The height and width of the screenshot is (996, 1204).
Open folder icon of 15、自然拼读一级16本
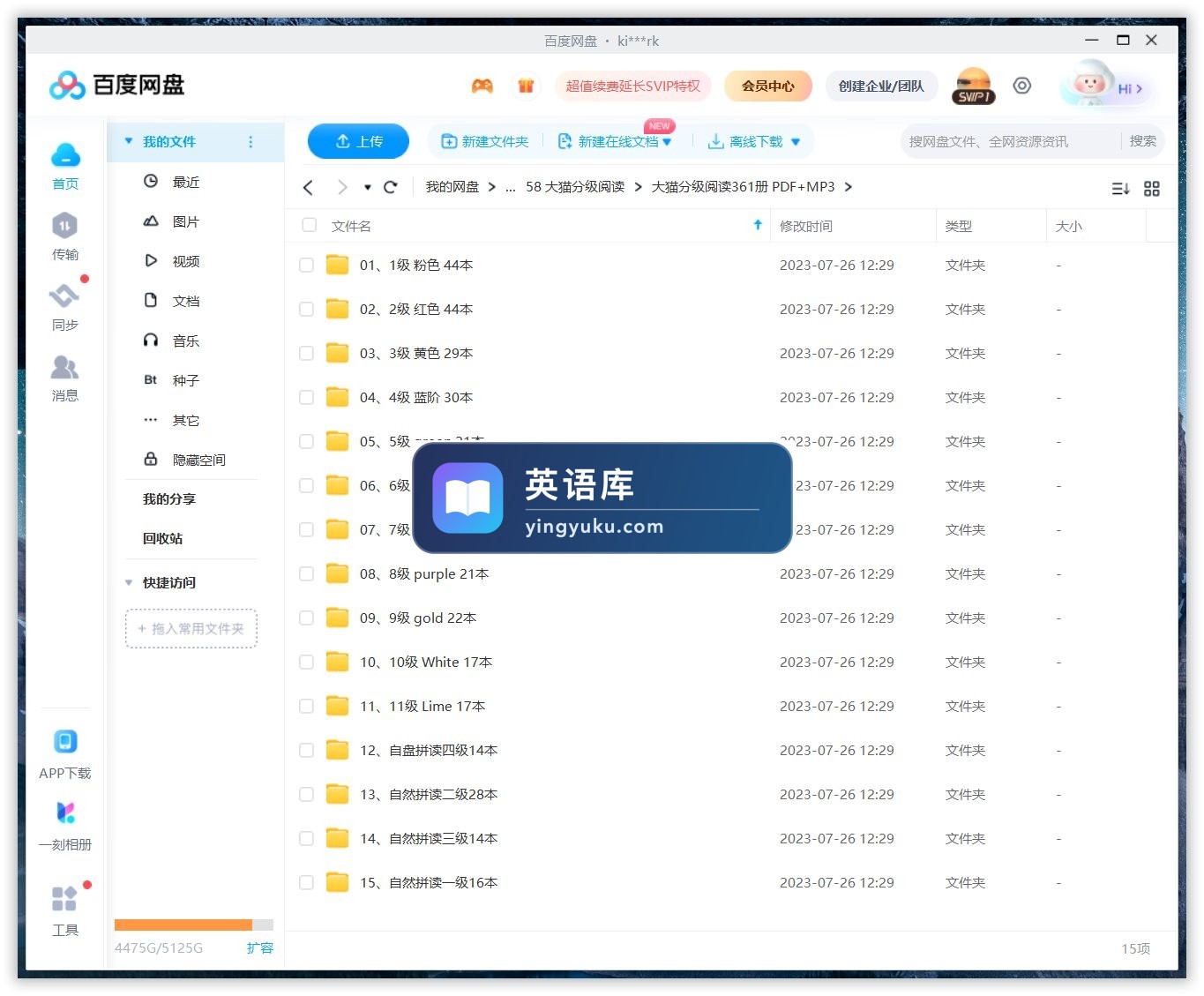tap(337, 882)
